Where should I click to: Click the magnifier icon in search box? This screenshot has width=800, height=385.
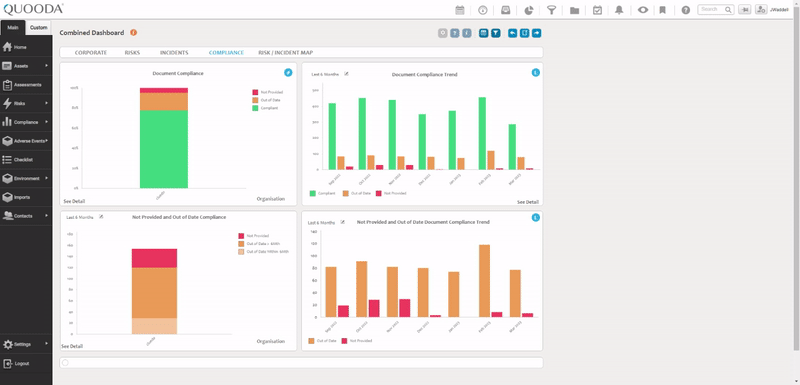click(x=729, y=9)
